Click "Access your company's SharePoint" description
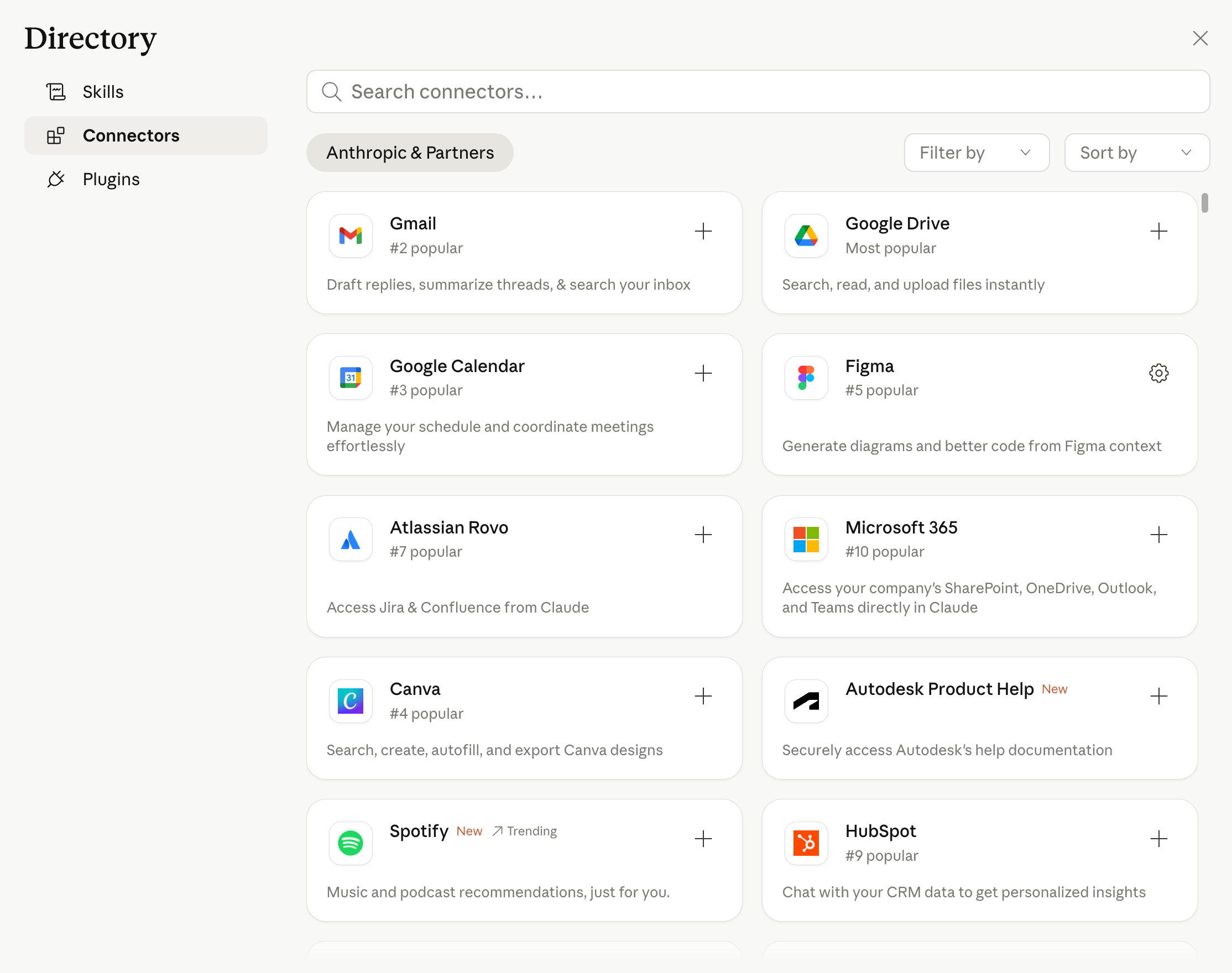This screenshot has height=973, width=1232. coord(969,598)
